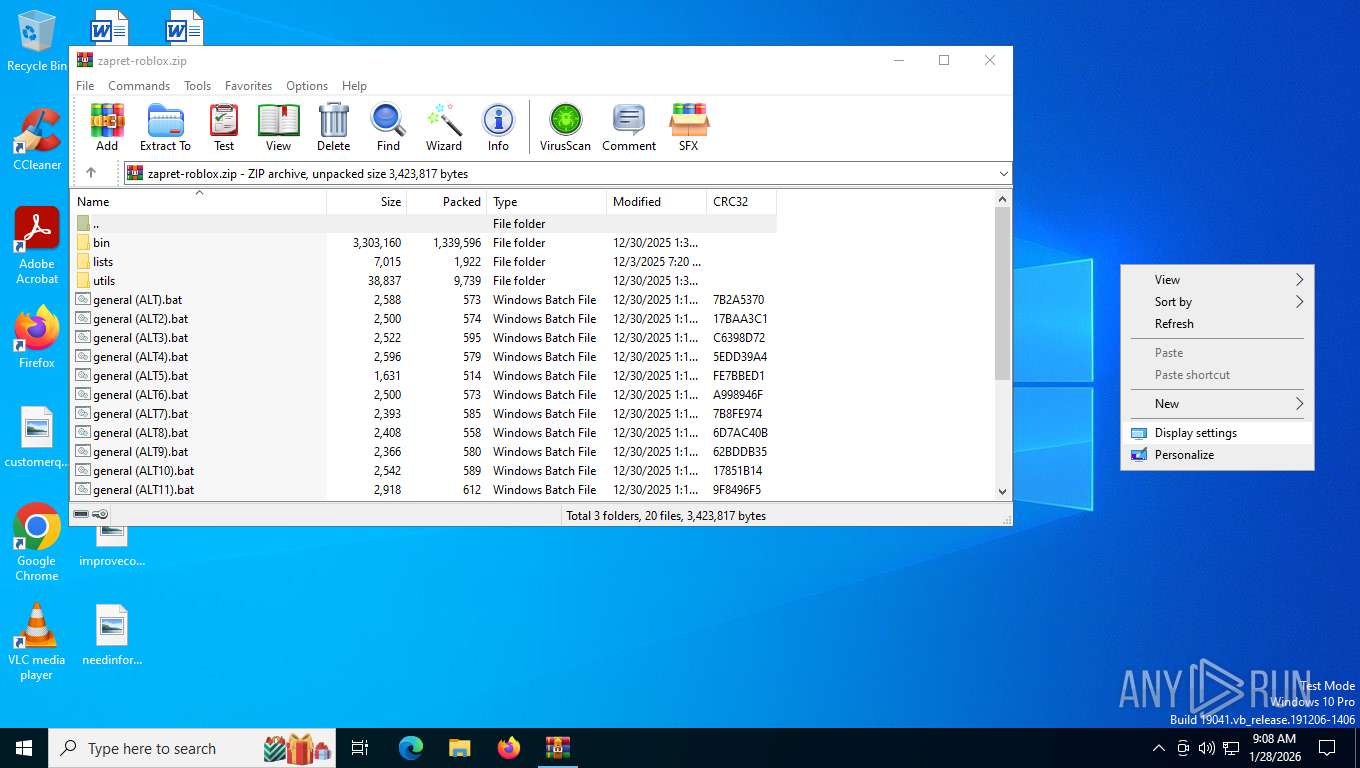Click the Add toolbar icon
1360x768 pixels.
107,127
